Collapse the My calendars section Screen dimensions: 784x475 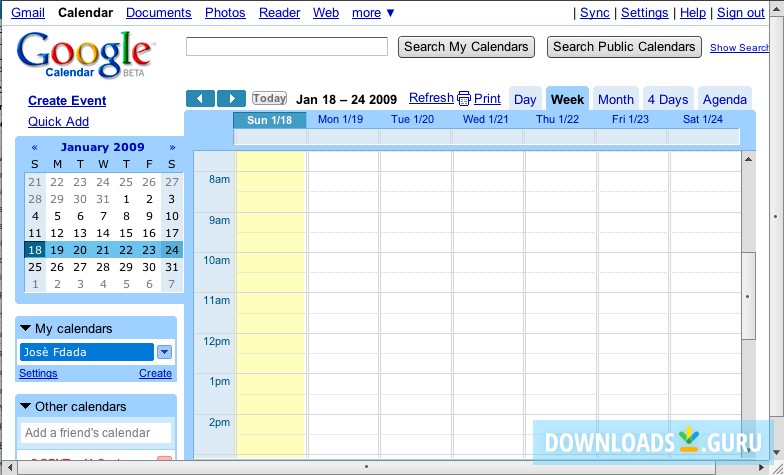[x=26, y=328]
